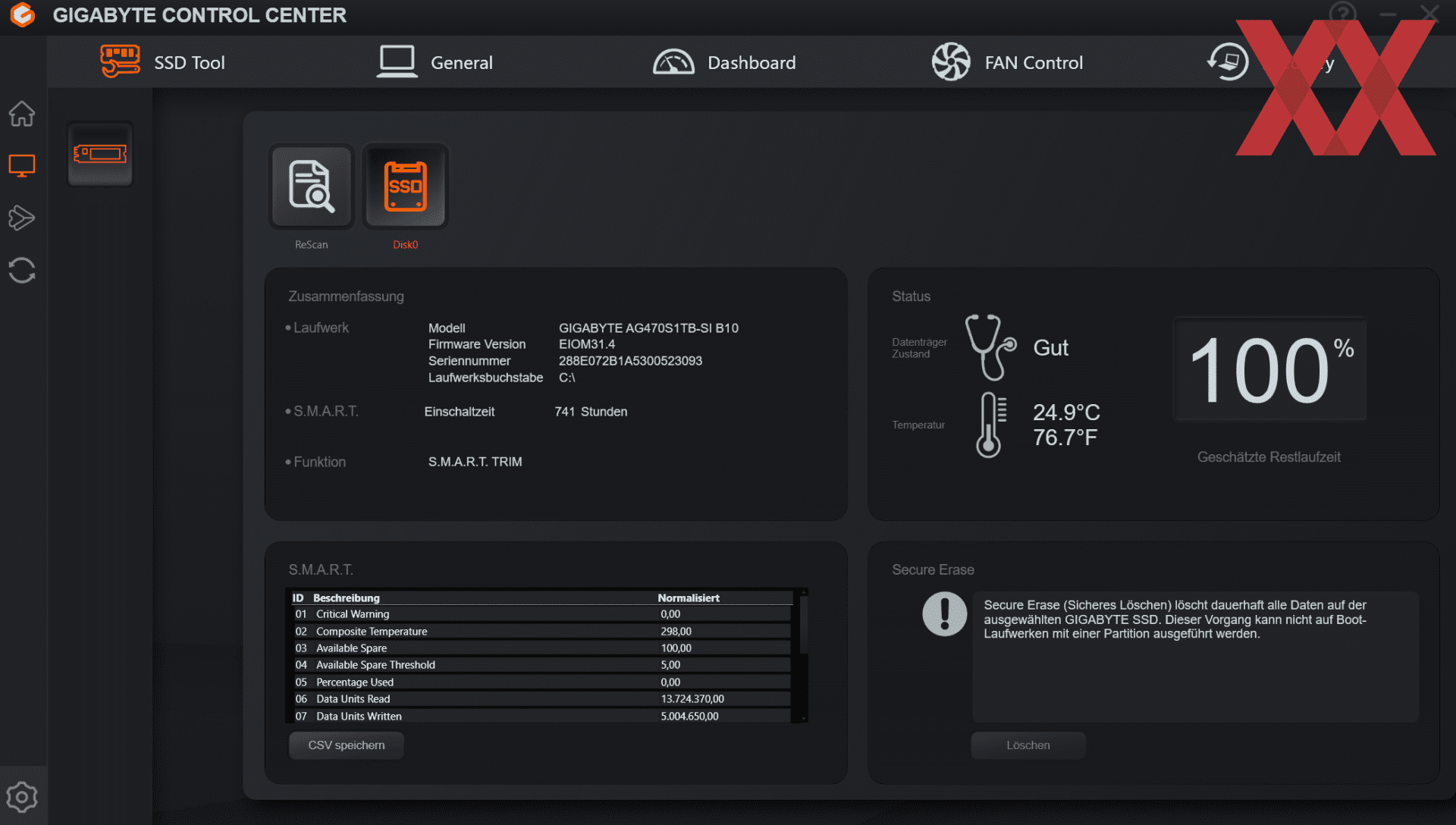Click the firmware version EIOM31.4
Image resolution: width=1456 pixels, height=825 pixels.
point(587,344)
